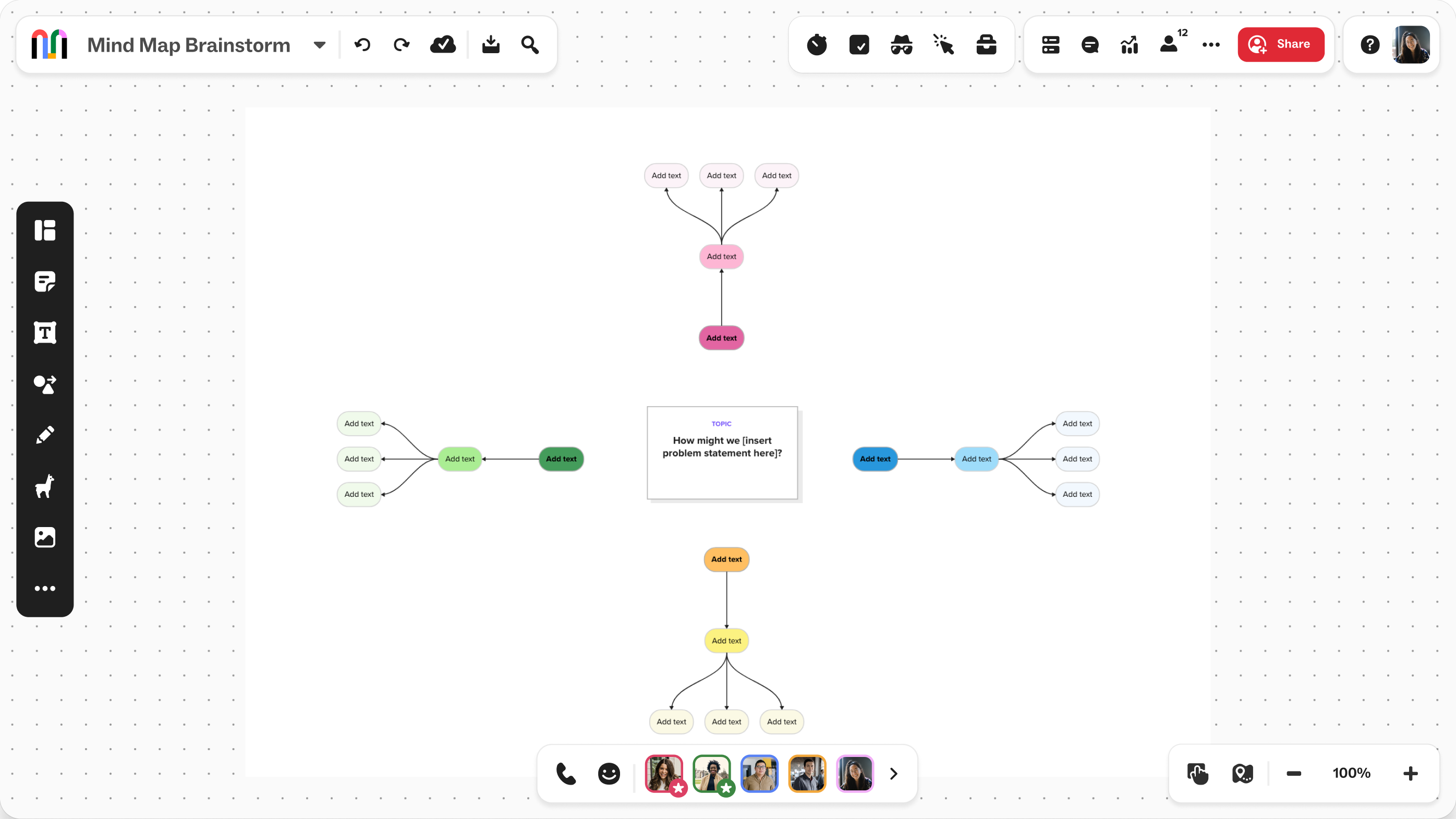Image resolution: width=1456 pixels, height=819 pixels.
Task: Select the sticky note tool
Action: [x=45, y=281]
